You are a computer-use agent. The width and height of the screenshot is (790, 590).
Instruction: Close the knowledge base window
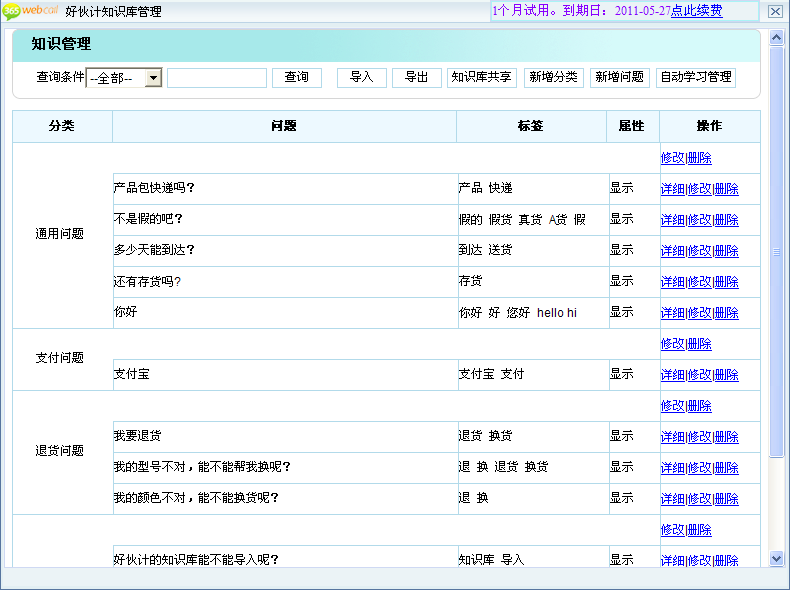click(x=775, y=11)
